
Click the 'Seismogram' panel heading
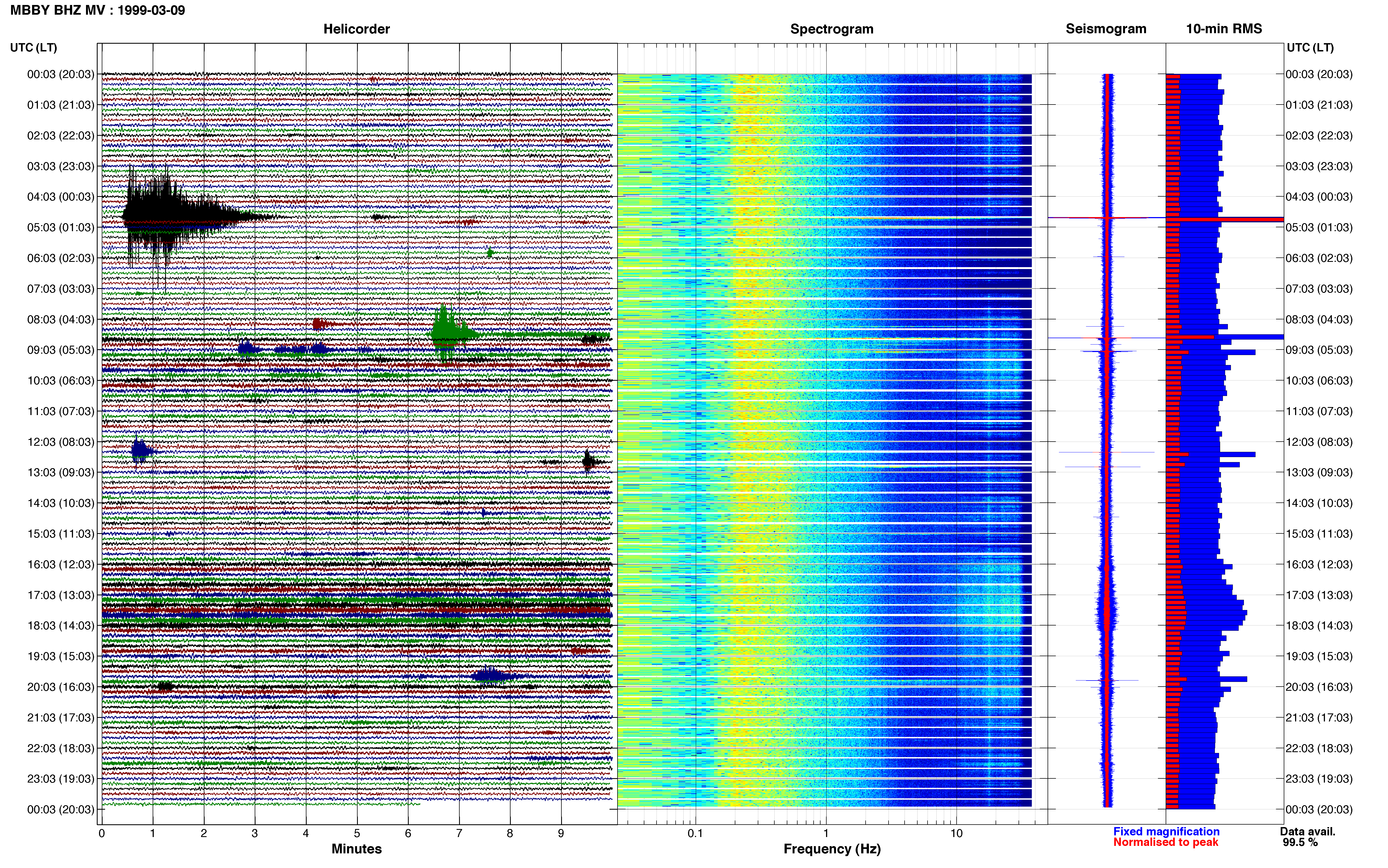click(1106, 29)
